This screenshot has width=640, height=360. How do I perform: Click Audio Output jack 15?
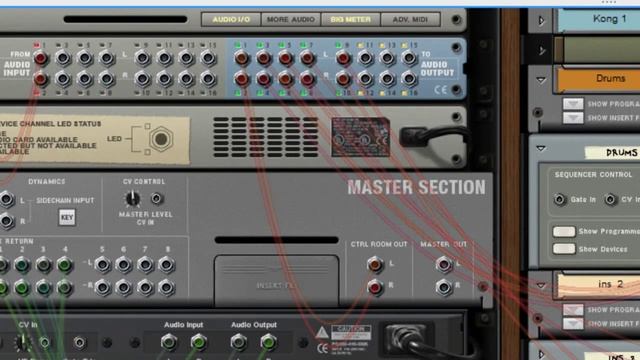tap(409, 58)
